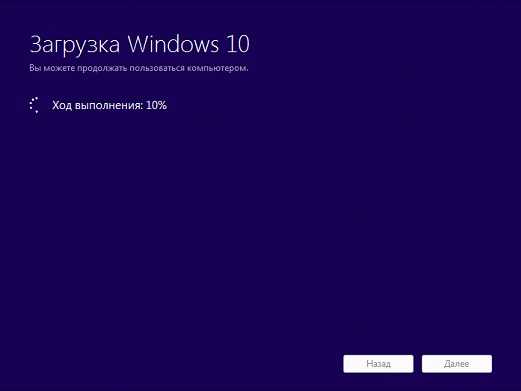Image resolution: width=521 pixels, height=391 pixels.
Task: Click the 'Ход выполнения: 10%' progress text
Action: 109,105
